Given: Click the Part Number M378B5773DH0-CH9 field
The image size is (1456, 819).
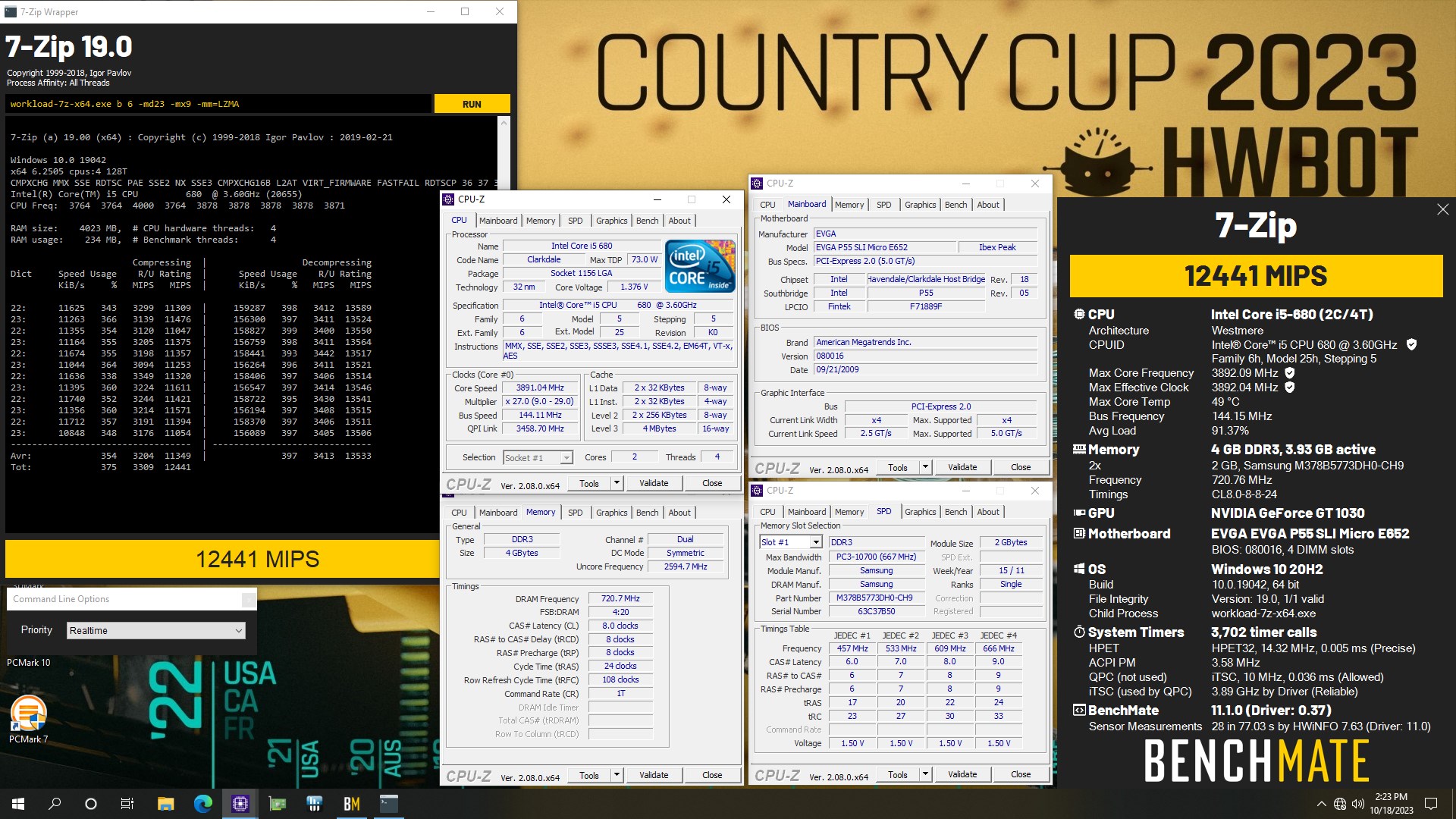Looking at the screenshot, I should tap(875, 598).
